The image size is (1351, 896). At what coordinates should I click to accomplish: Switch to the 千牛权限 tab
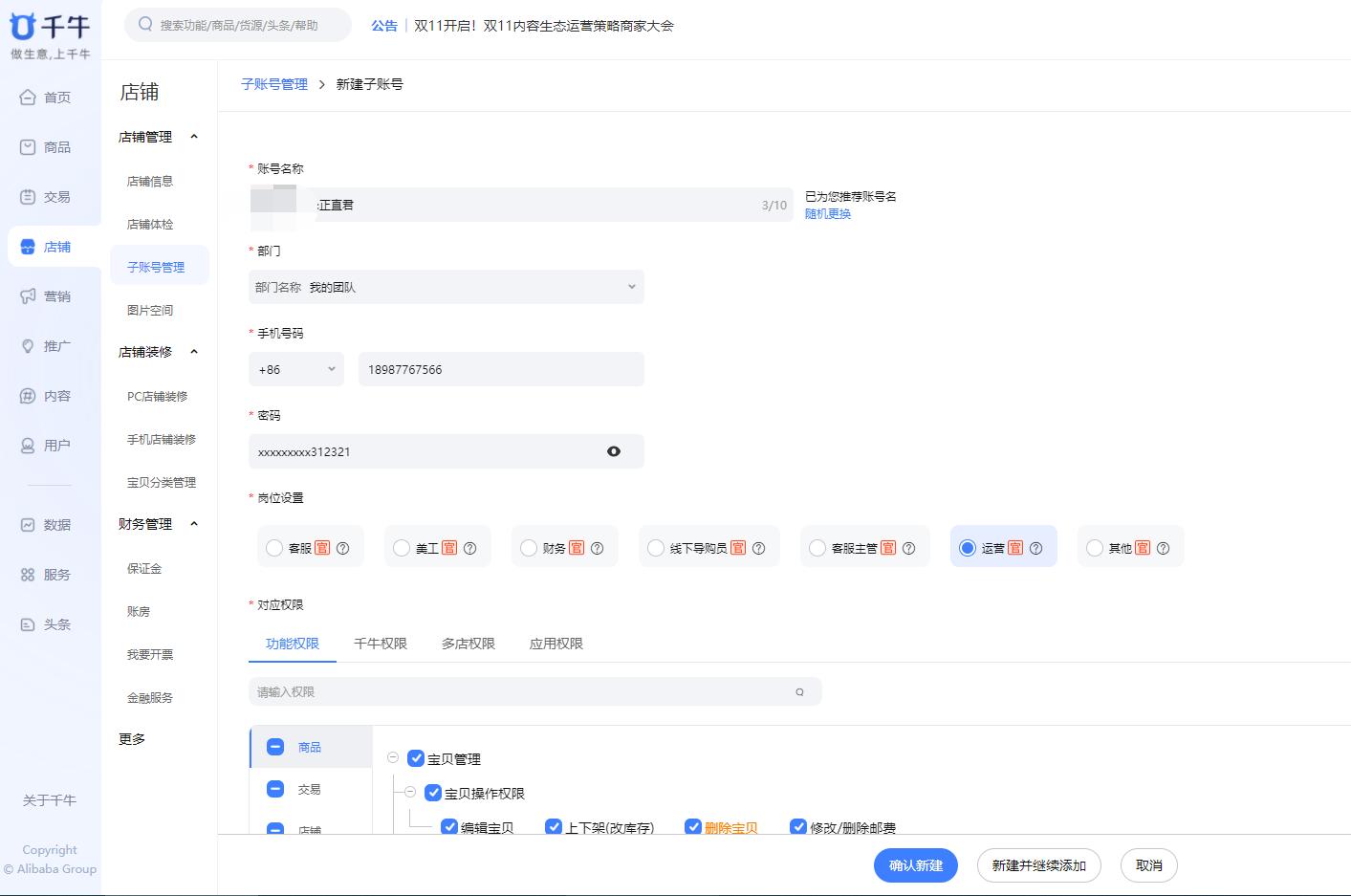pyautogui.click(x=380, y=644)
